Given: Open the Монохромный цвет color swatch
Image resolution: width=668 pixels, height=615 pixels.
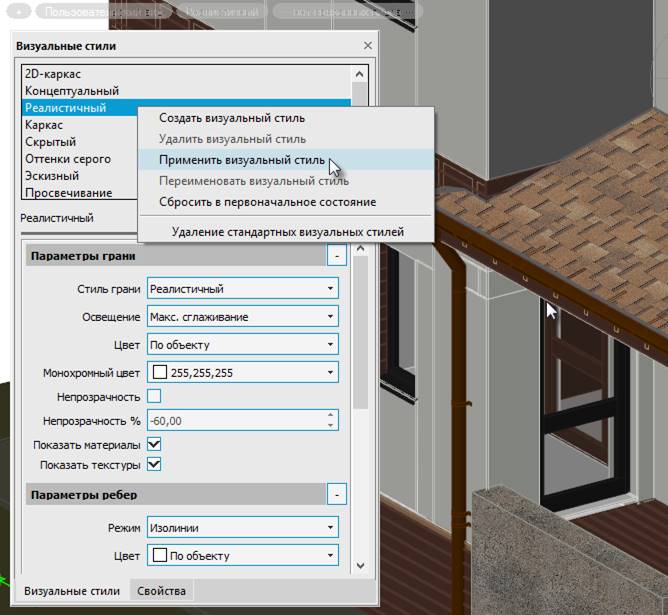Looking at the screenshot, I should [160, 372].
